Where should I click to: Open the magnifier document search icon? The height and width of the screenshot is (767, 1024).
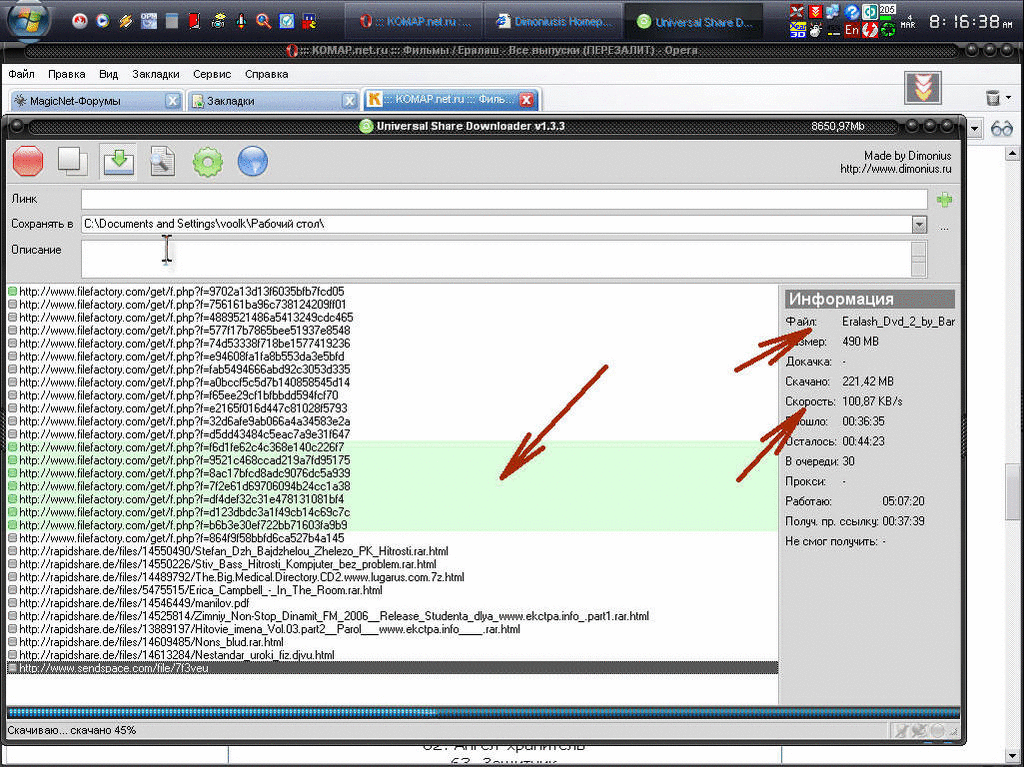[162, 161]
